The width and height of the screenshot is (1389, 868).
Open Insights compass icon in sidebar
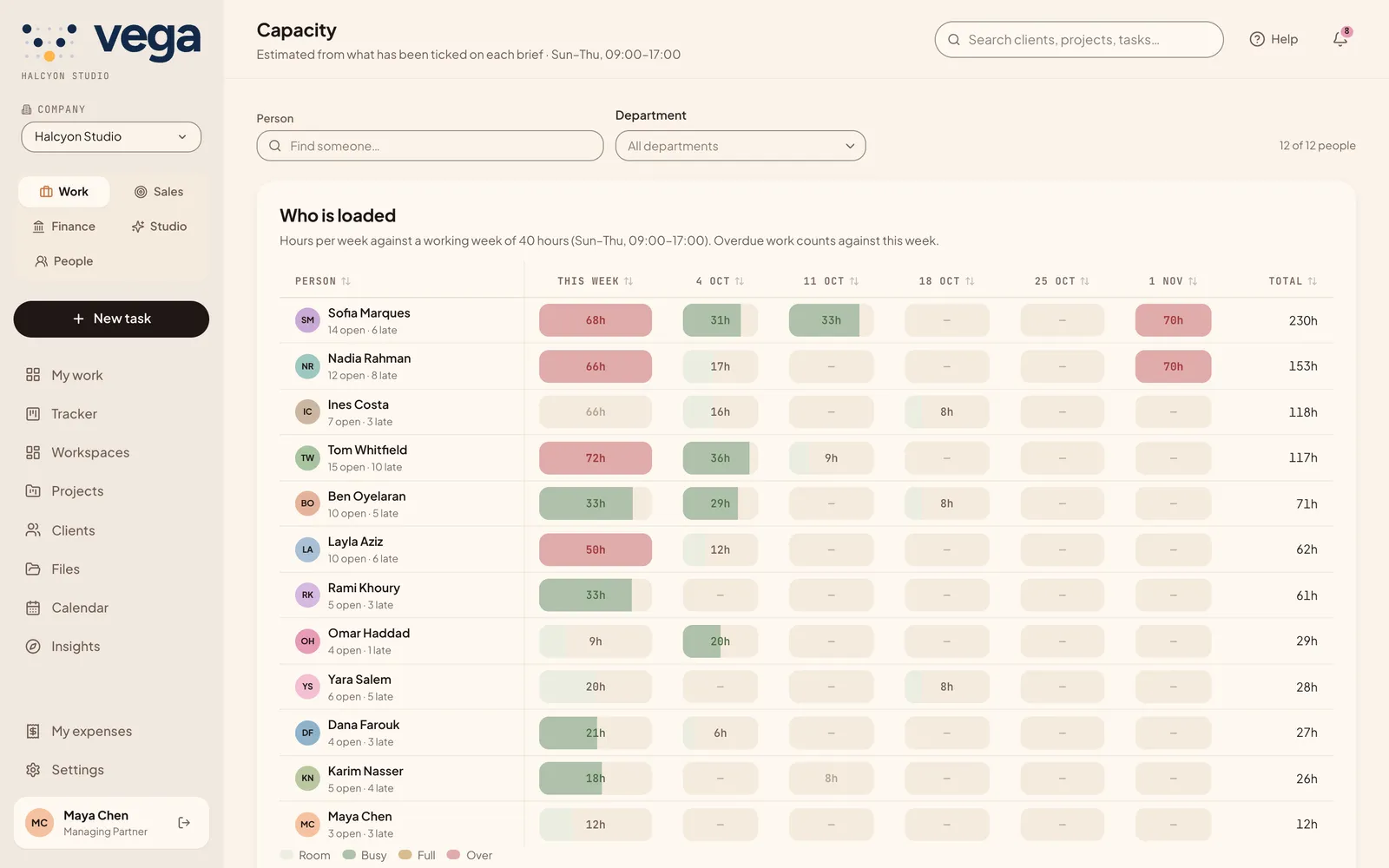click(x=33, y=647)
